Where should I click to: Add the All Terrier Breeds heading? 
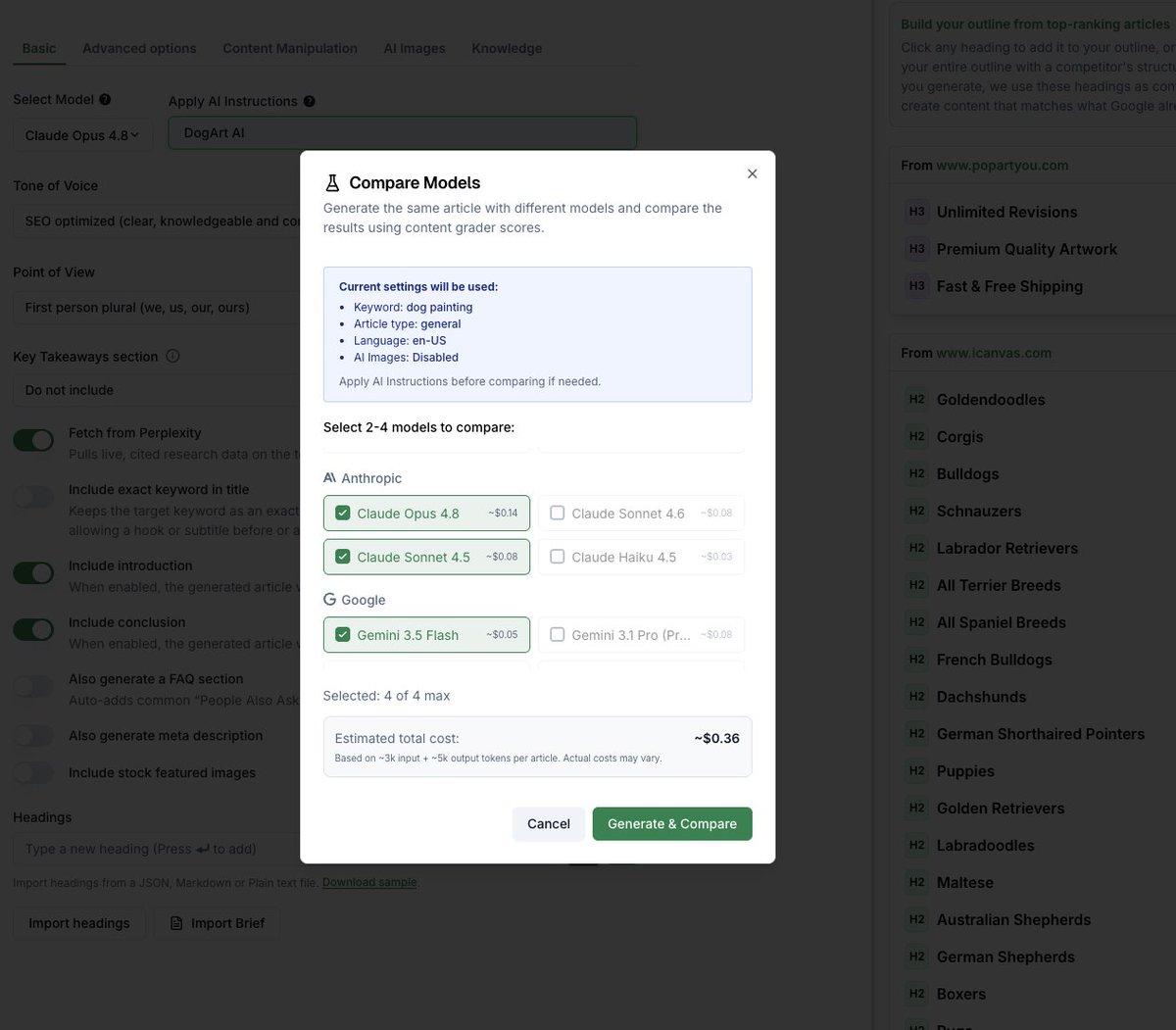coord(999,585)
